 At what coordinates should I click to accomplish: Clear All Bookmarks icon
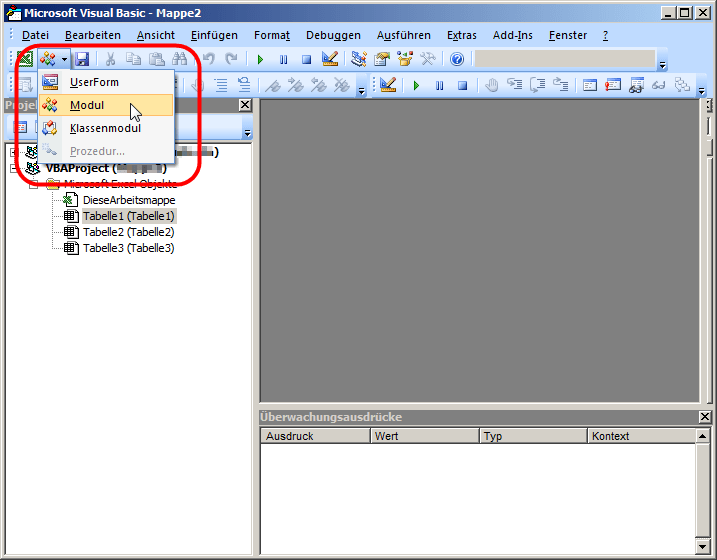point(342,85)
